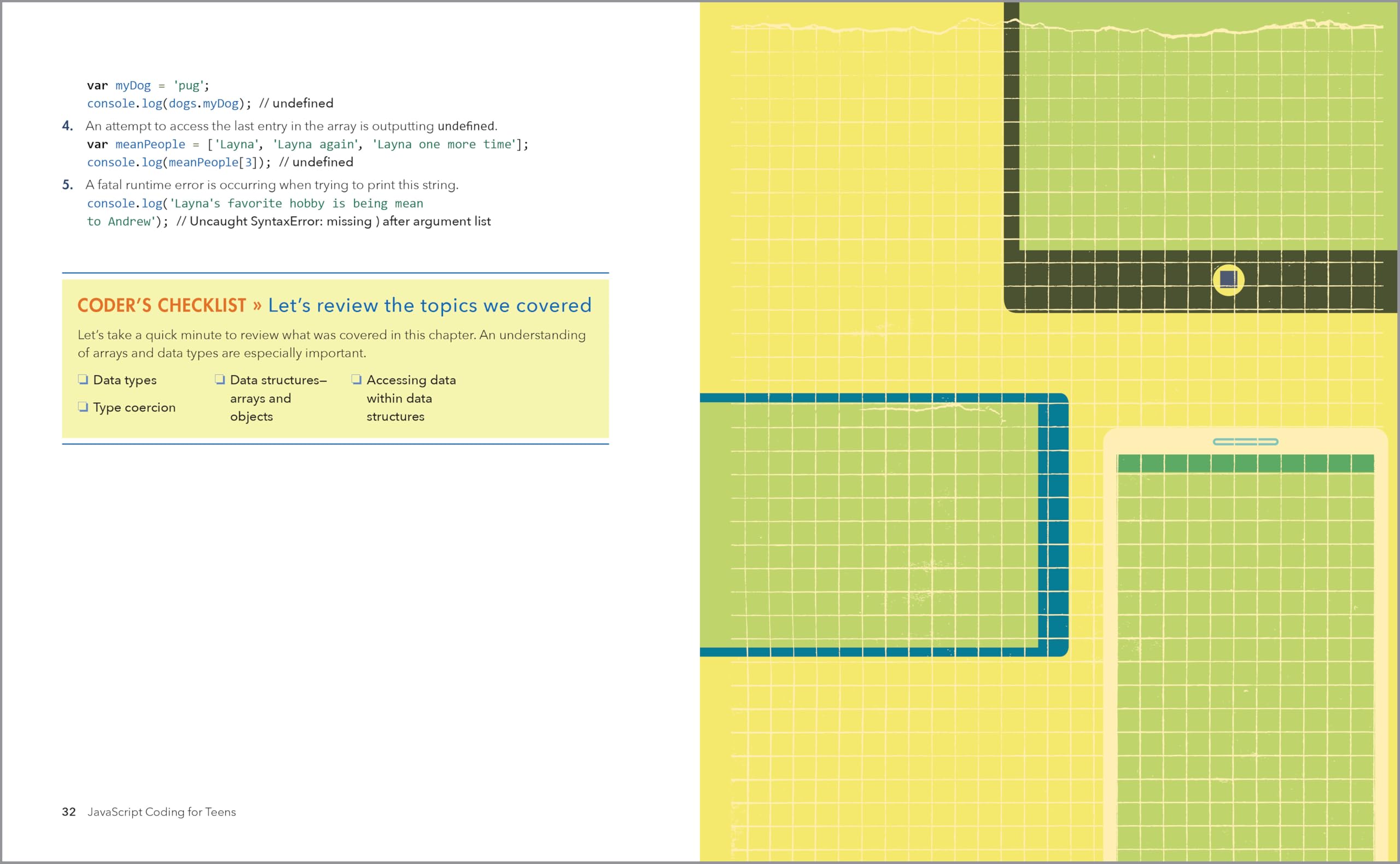Click the "Let's review the topics" title
Viewport: 1400px width, 864px height.
click(x=429, y=306)
